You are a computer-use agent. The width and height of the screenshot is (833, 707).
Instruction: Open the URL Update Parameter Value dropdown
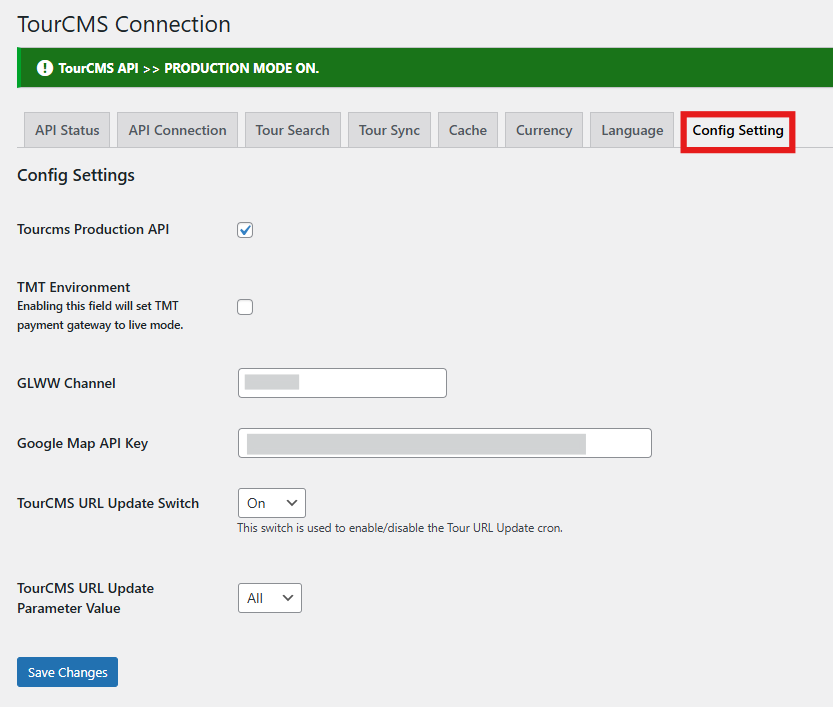tap(270, 598)
